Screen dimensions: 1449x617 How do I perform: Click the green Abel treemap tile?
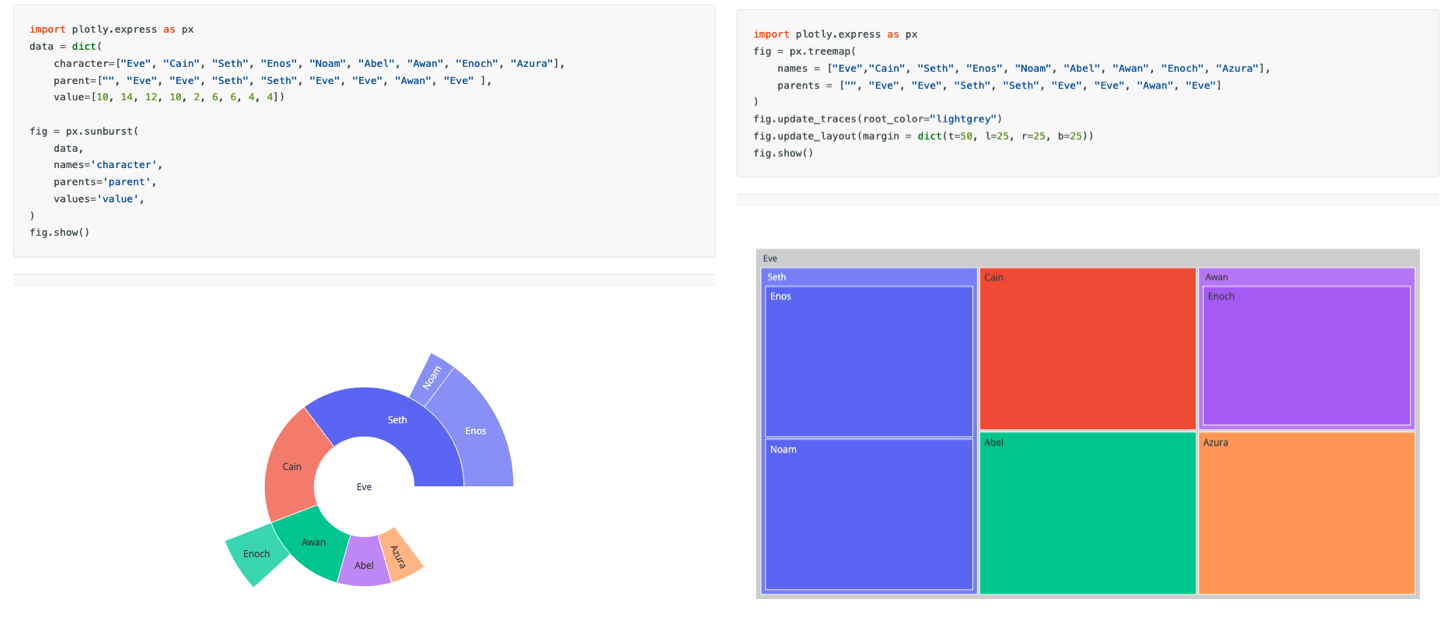click(1087, 513)
